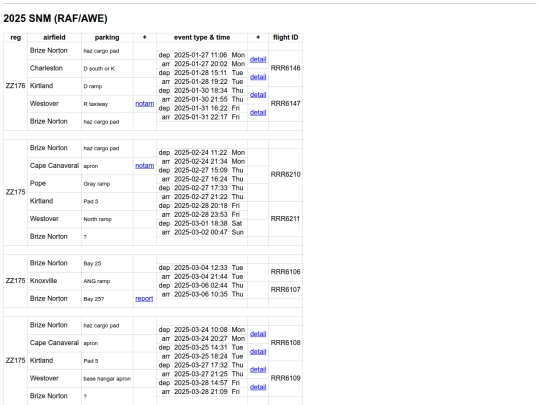This screenshot has width=540, height=405.
Task: Select the ZZ176 registration cell
Action: coord(15,86)
